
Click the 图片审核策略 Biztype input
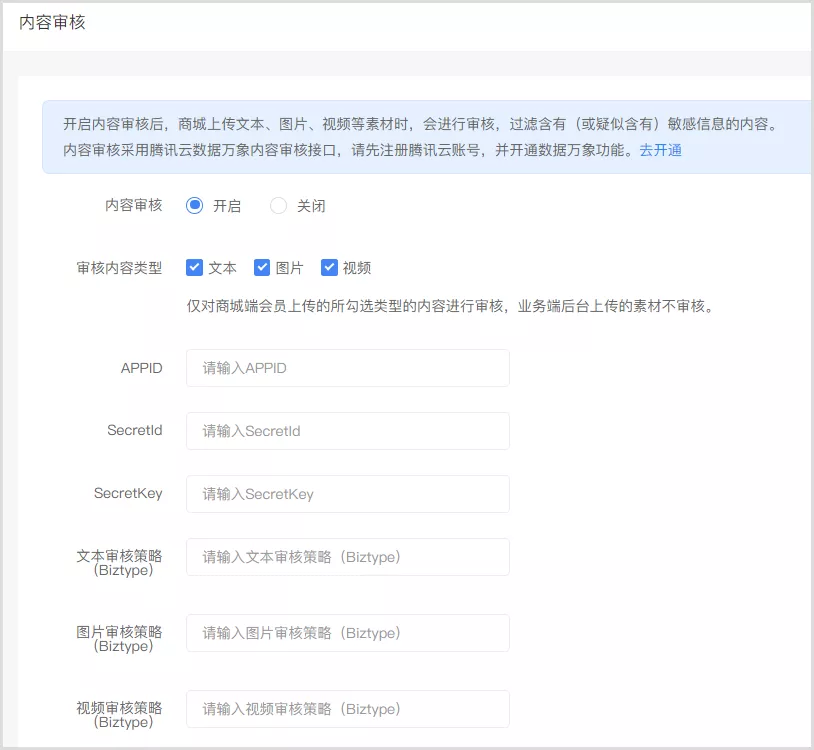coord(348,633)
